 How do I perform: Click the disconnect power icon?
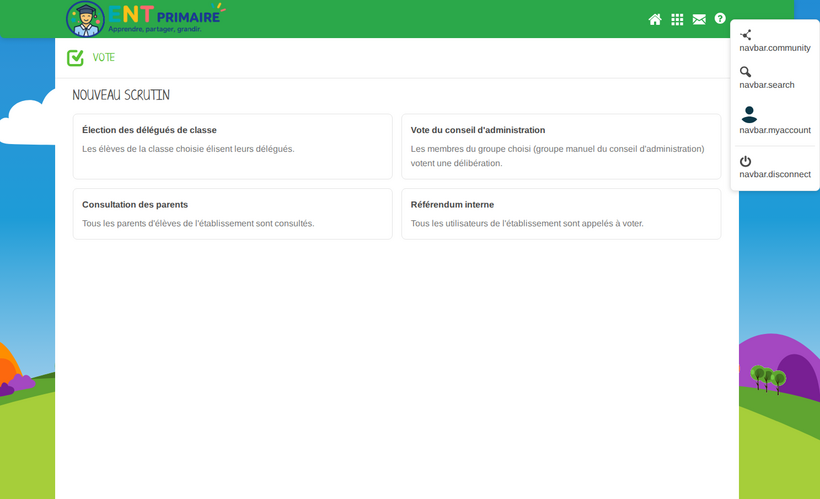(746, 161)
